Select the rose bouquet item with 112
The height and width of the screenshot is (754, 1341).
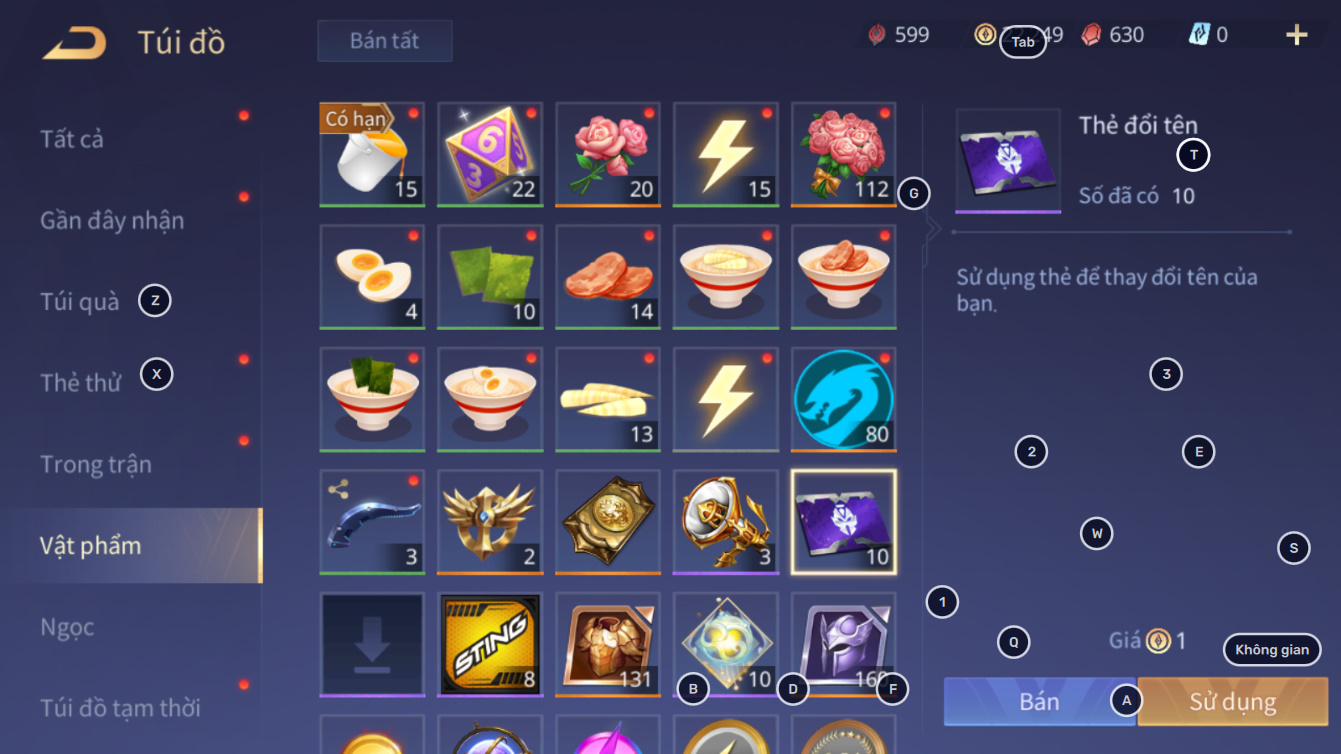(844, 155)
